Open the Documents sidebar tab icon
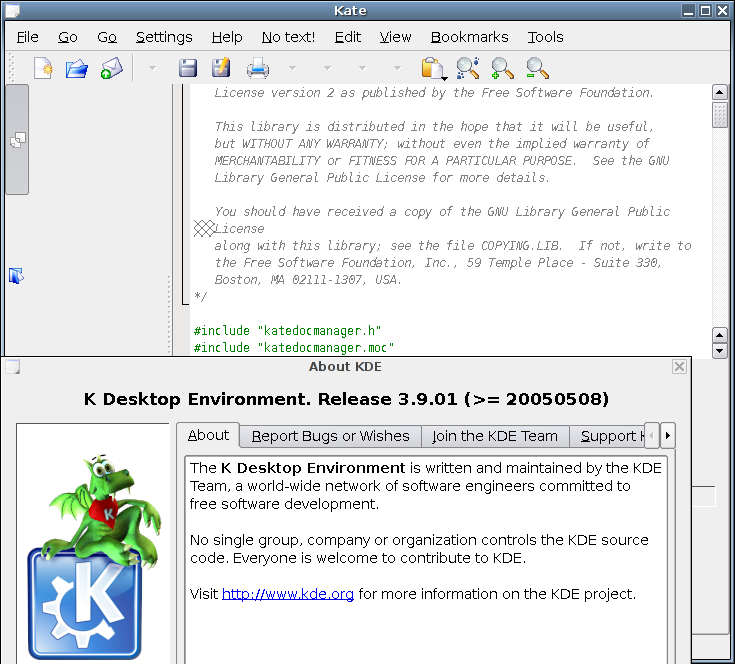The width and height of the screenshot is (735, 664). click(17, 140)
